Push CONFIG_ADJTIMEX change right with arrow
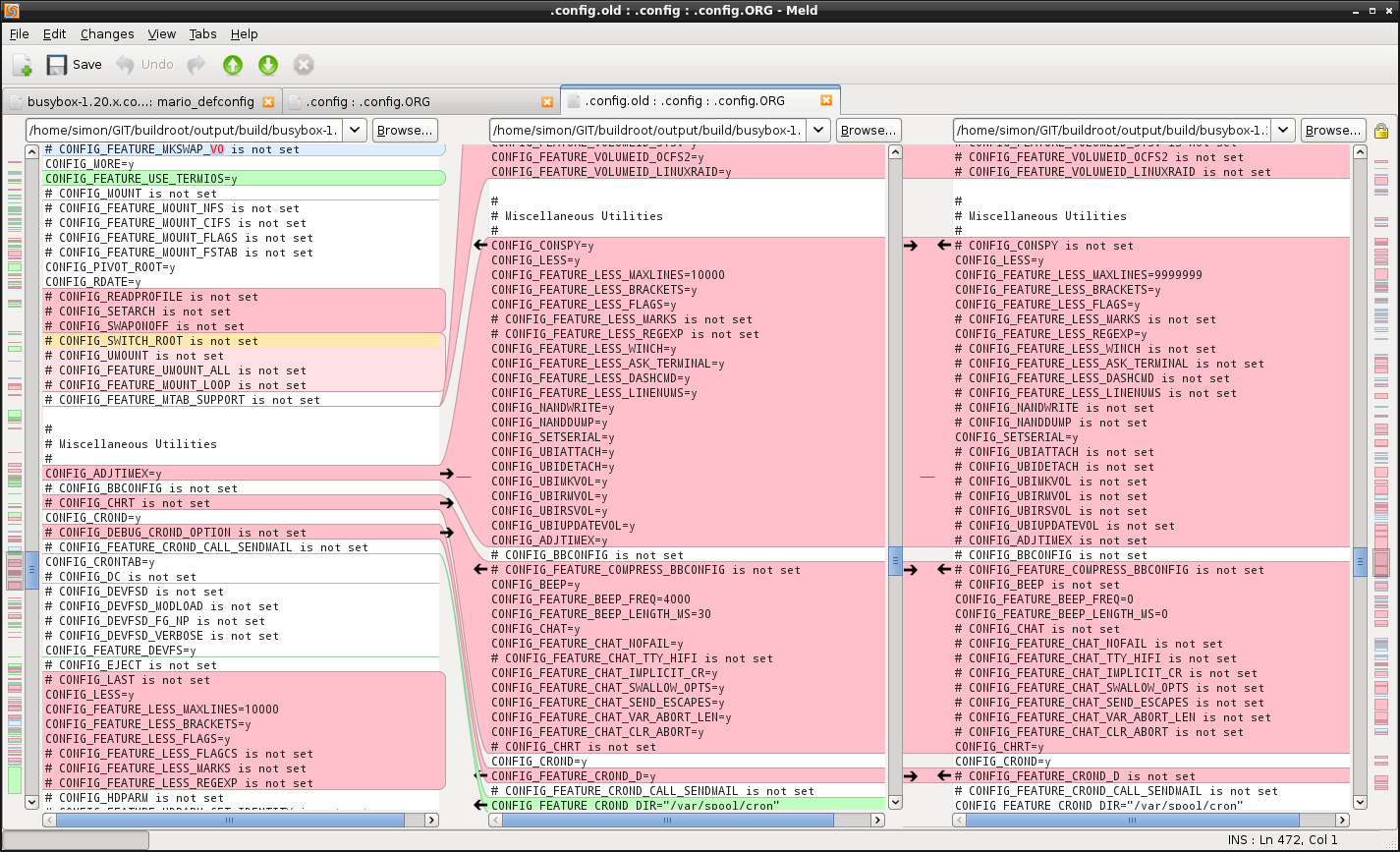Image resolution: width=1400 pixels, height=852 pixels. coord(447,474)
